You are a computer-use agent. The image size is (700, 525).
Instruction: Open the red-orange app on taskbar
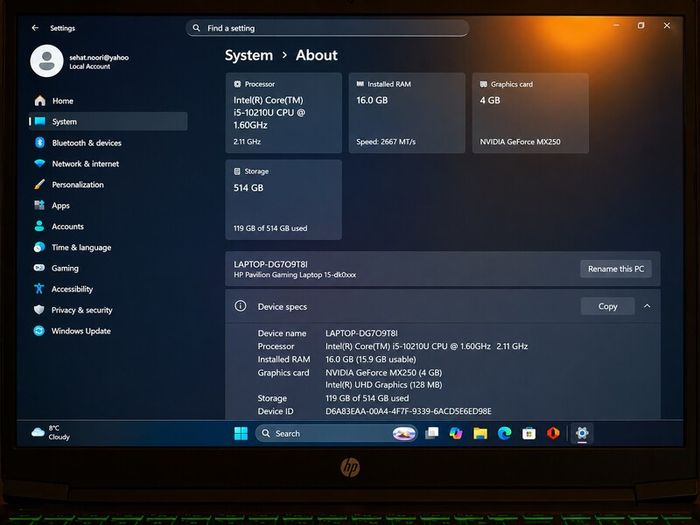[x=553, y=433]
